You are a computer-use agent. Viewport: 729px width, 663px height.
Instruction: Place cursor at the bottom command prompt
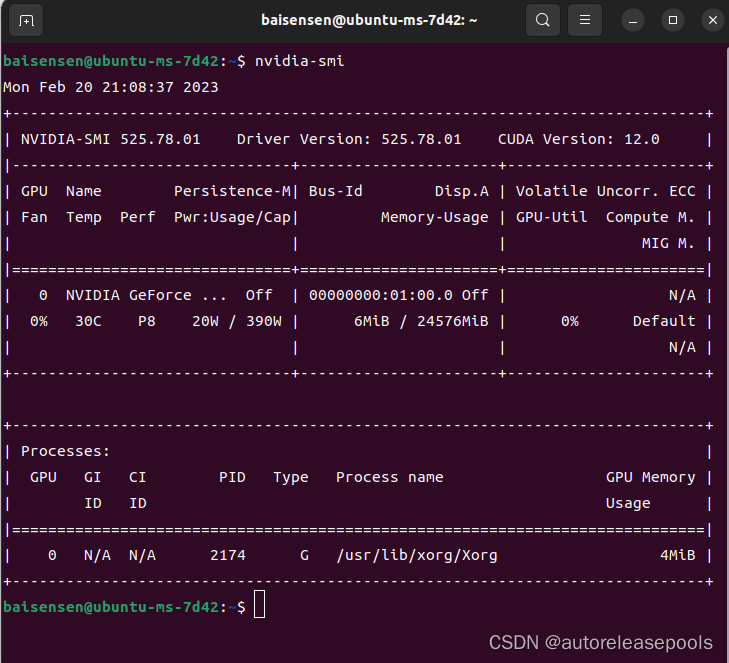[260, 606]
